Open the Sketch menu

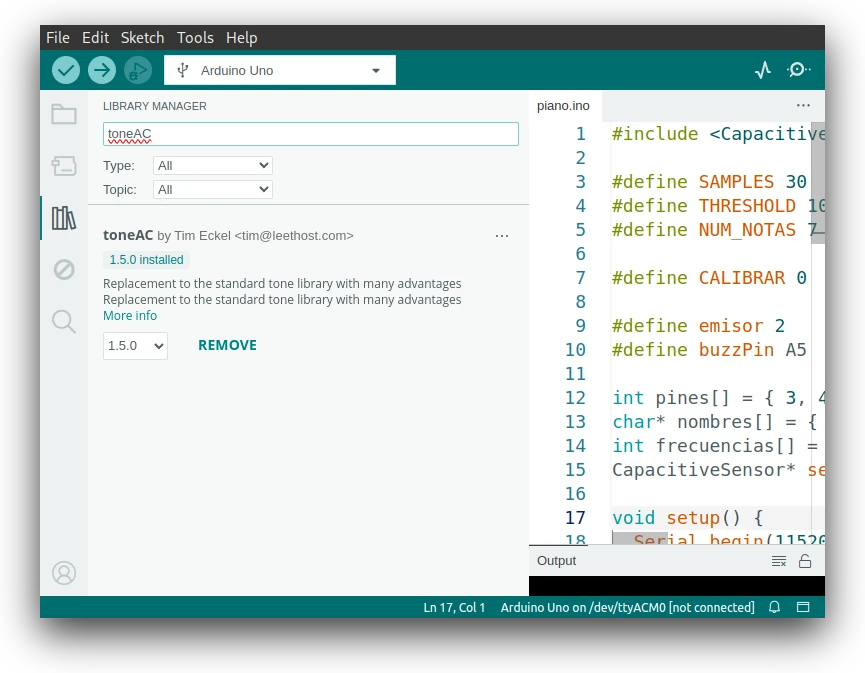pos(142,37)
